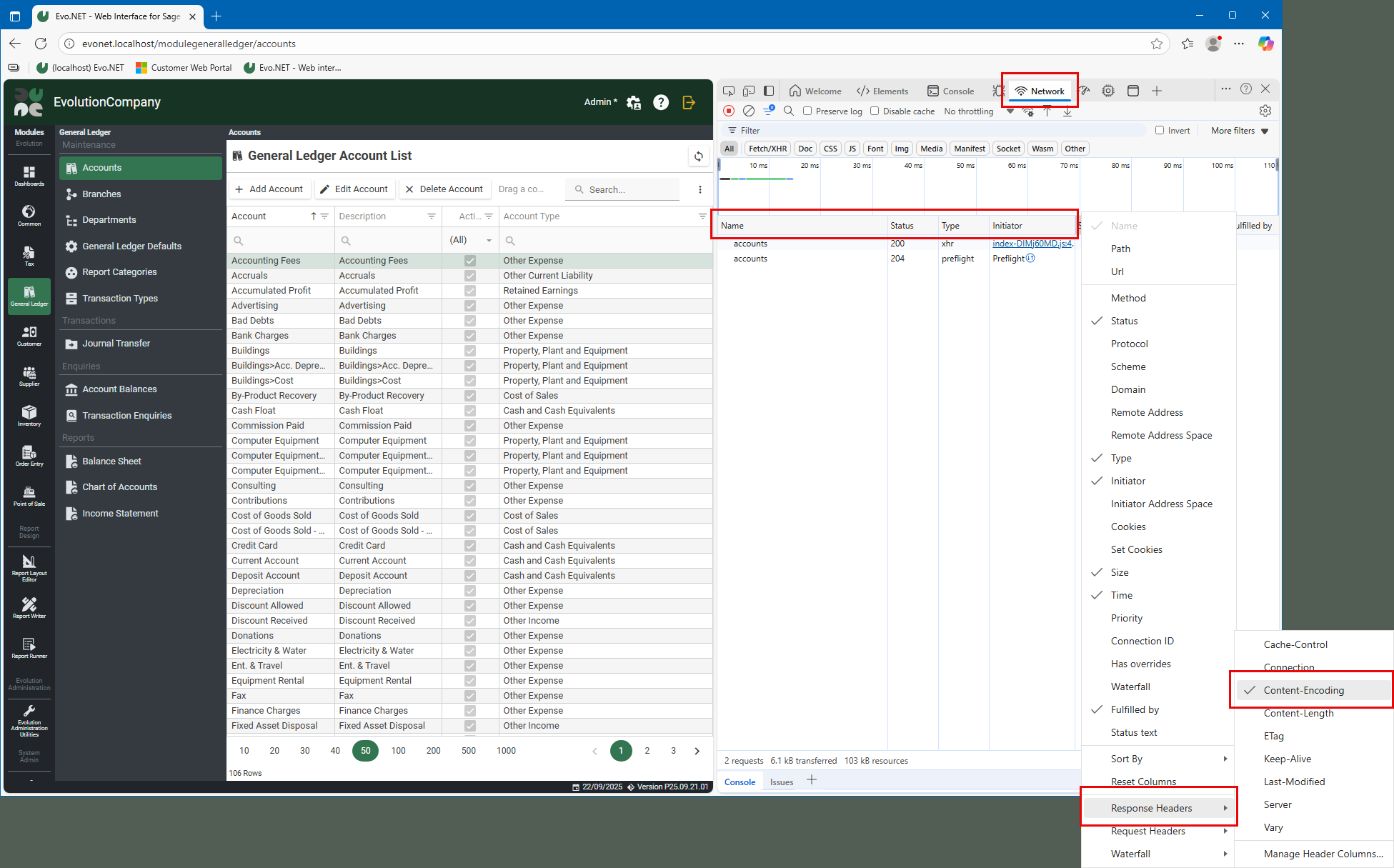Toggle Content-Encoding in headers submenu

click(x=1303, y=690)
